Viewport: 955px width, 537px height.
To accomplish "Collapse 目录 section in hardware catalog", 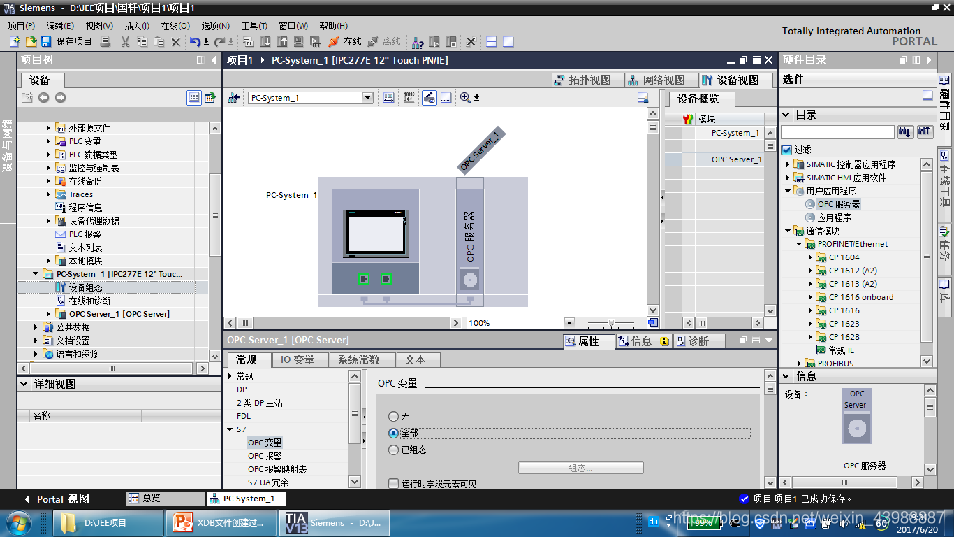I will click(786, 115).
